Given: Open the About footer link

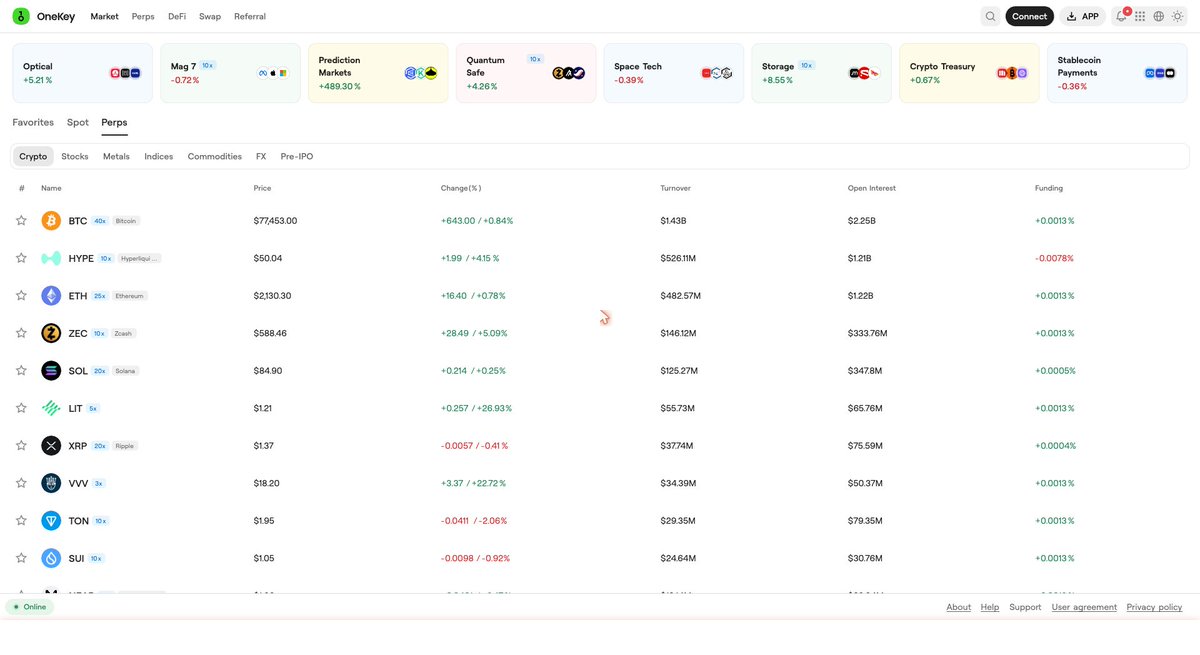Looking at the screenshot, I should pyautogui.click(x=959, y=607).
